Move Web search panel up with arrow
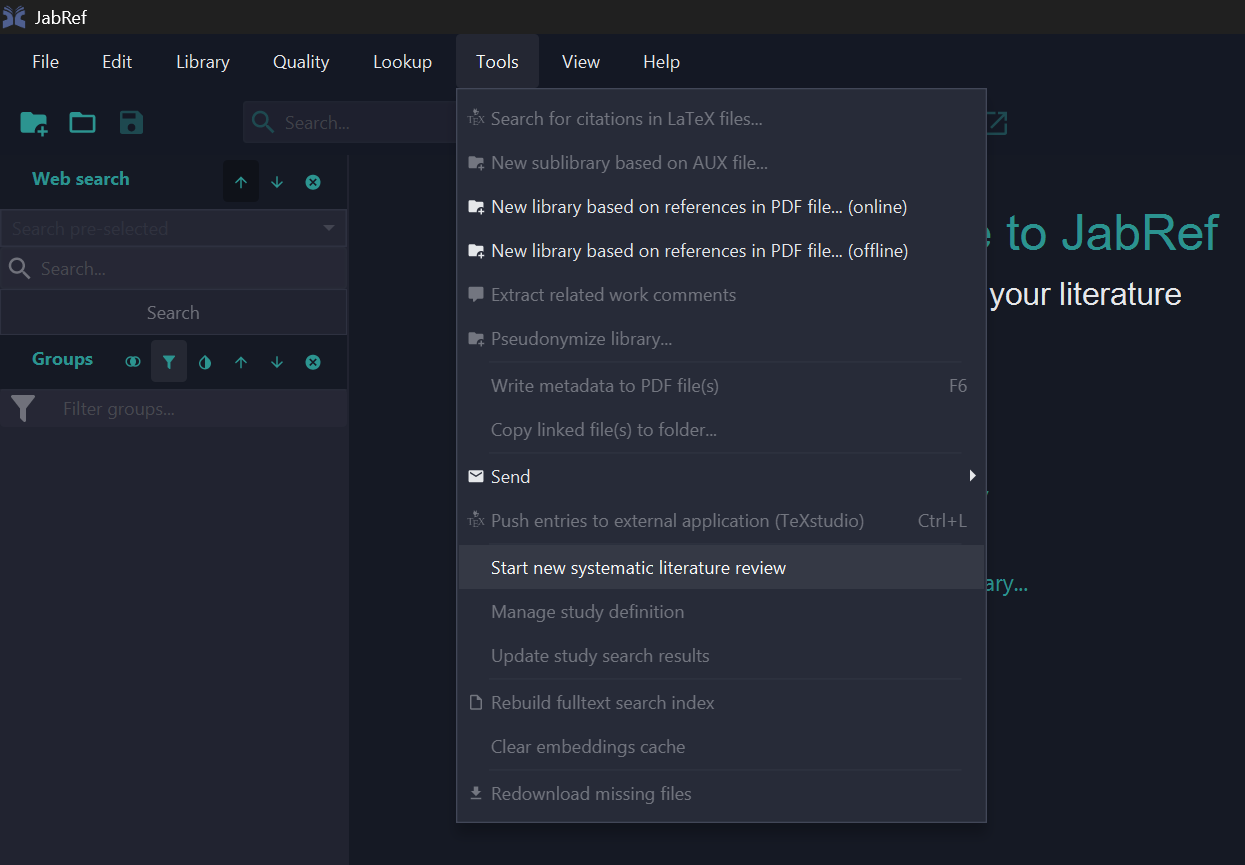Viewport: 1245px width, 865px height. coord(241,182)
